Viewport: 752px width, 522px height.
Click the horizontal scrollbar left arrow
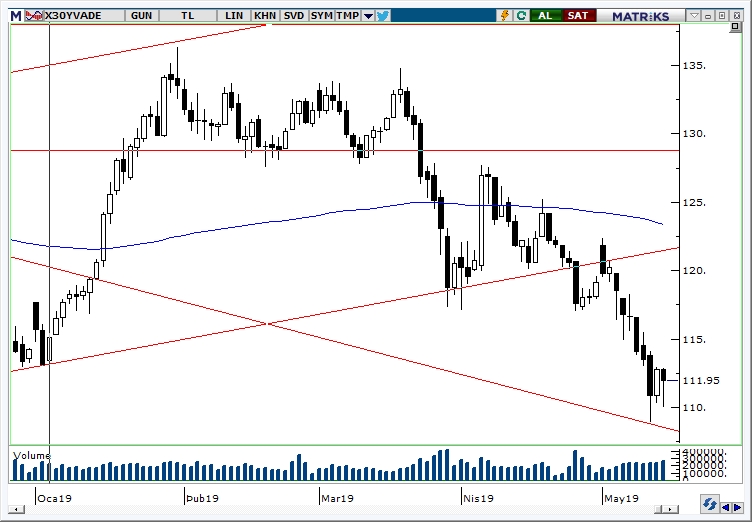pyautogui.click(x=16, y=509)
